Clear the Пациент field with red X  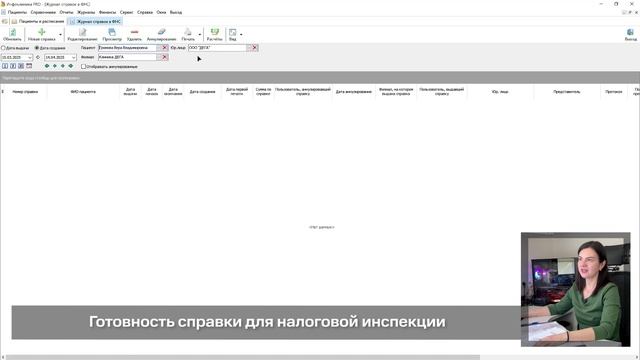(x=165, y=48)
